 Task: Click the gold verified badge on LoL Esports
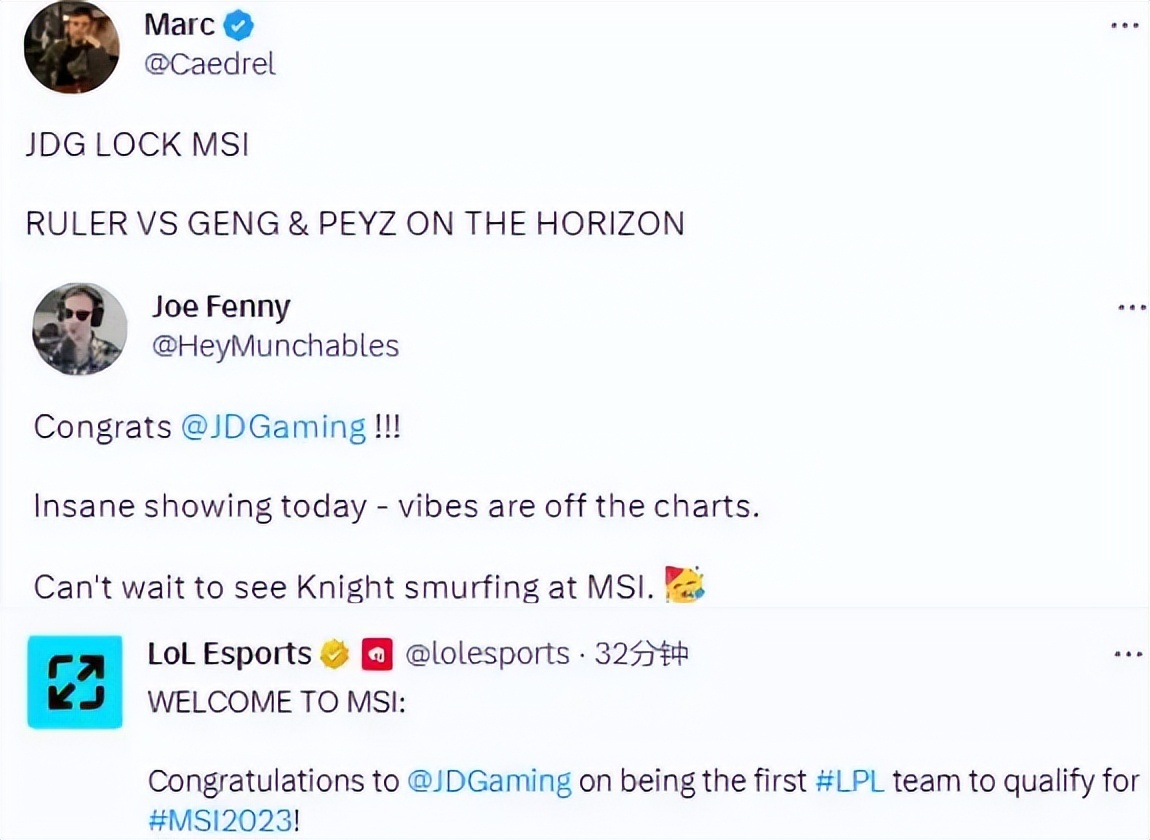pos(334,655)
